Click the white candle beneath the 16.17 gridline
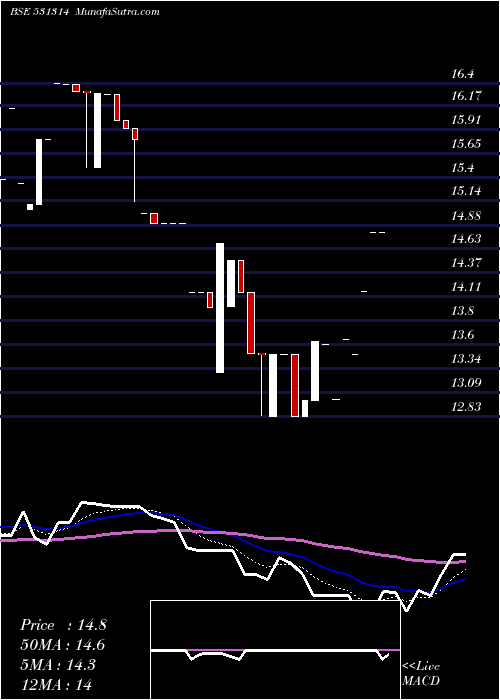Viewport: 500px width, 700px height. click(x=97, y=130)
